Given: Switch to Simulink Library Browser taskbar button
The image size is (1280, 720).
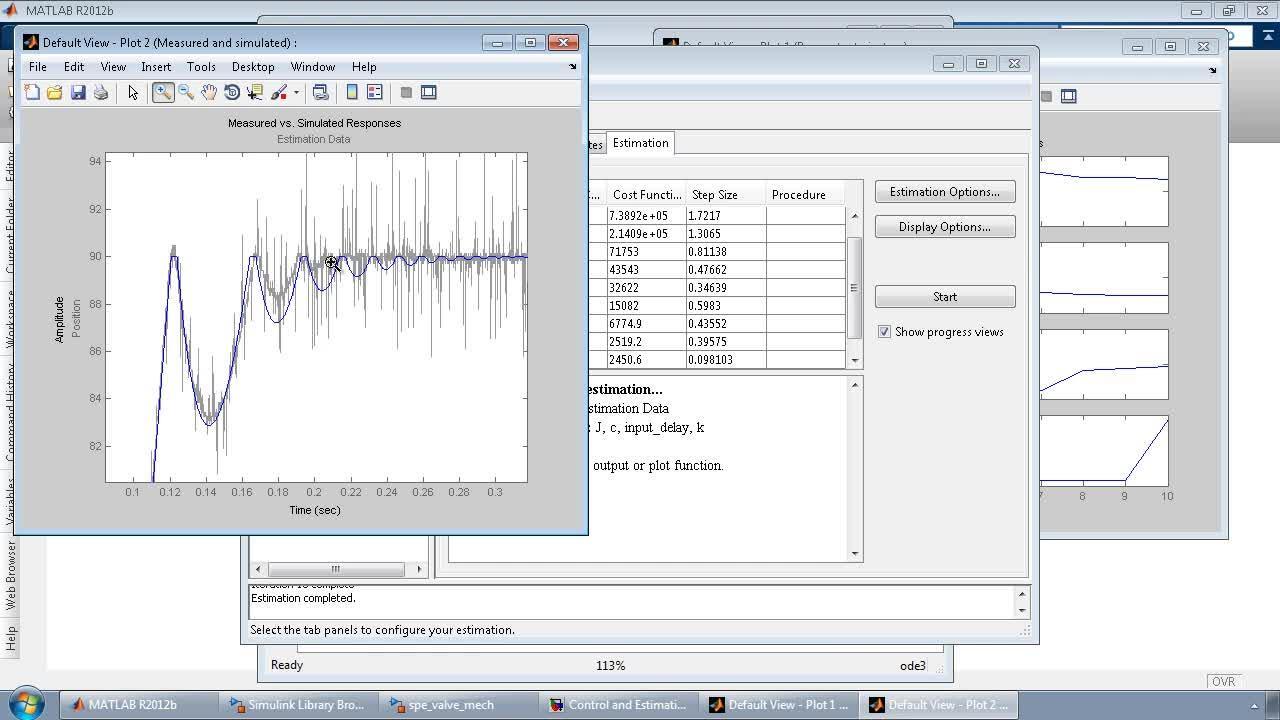Looking at the screenshot, I should 296,705.
